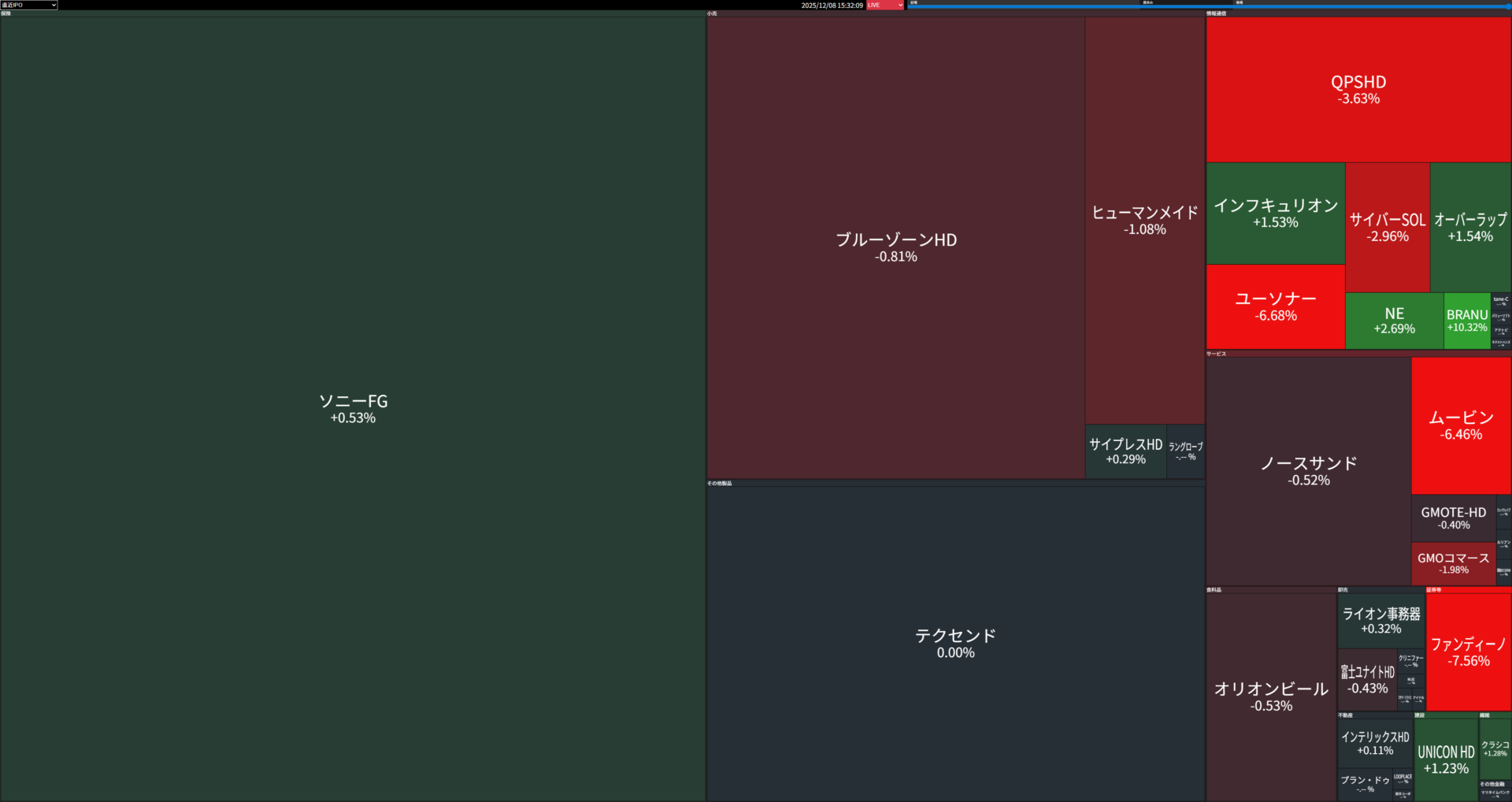Open the red LIVE mode dropdown

[885, 5]
